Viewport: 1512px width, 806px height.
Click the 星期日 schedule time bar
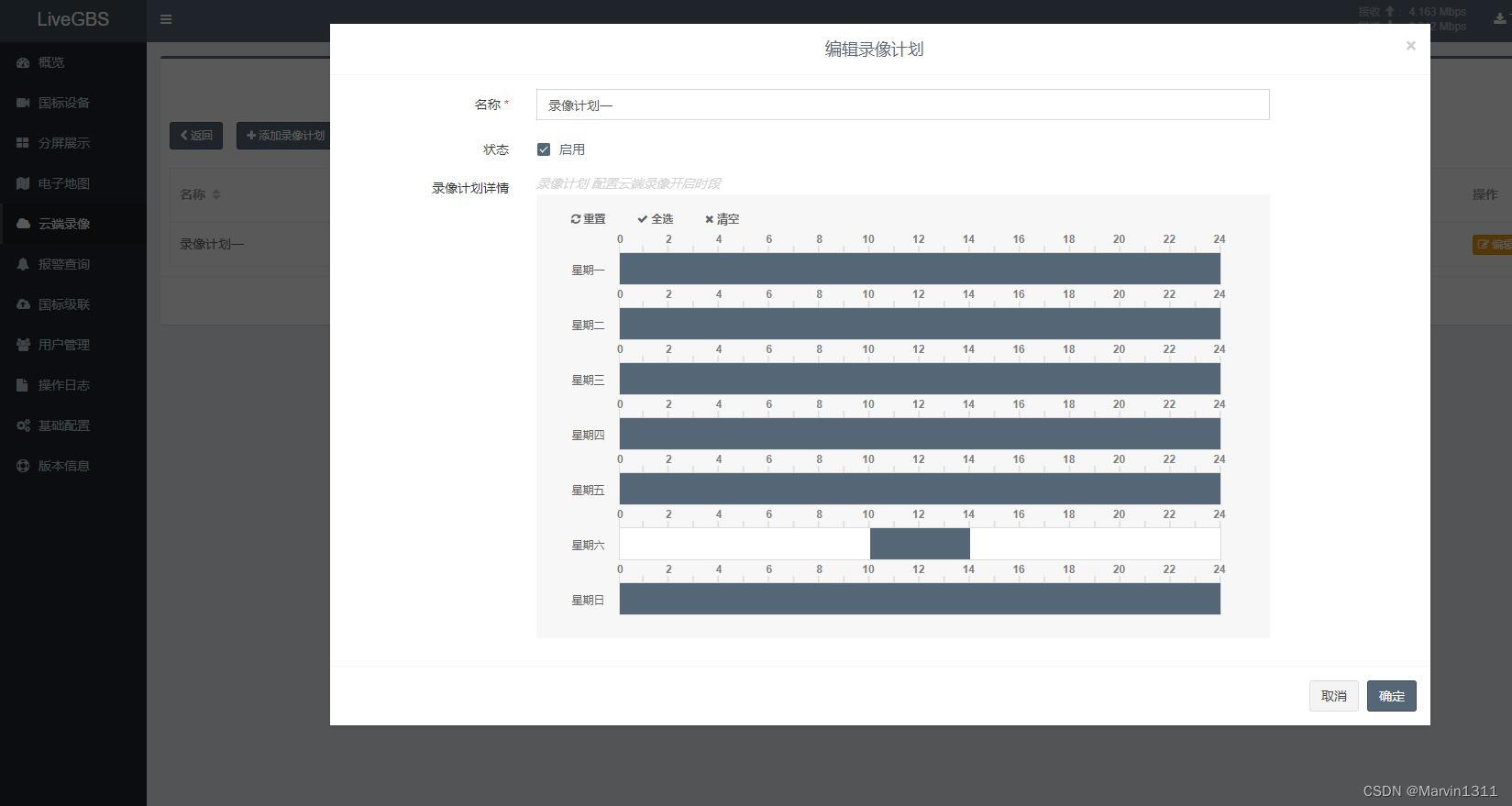[x=920, y=599]
